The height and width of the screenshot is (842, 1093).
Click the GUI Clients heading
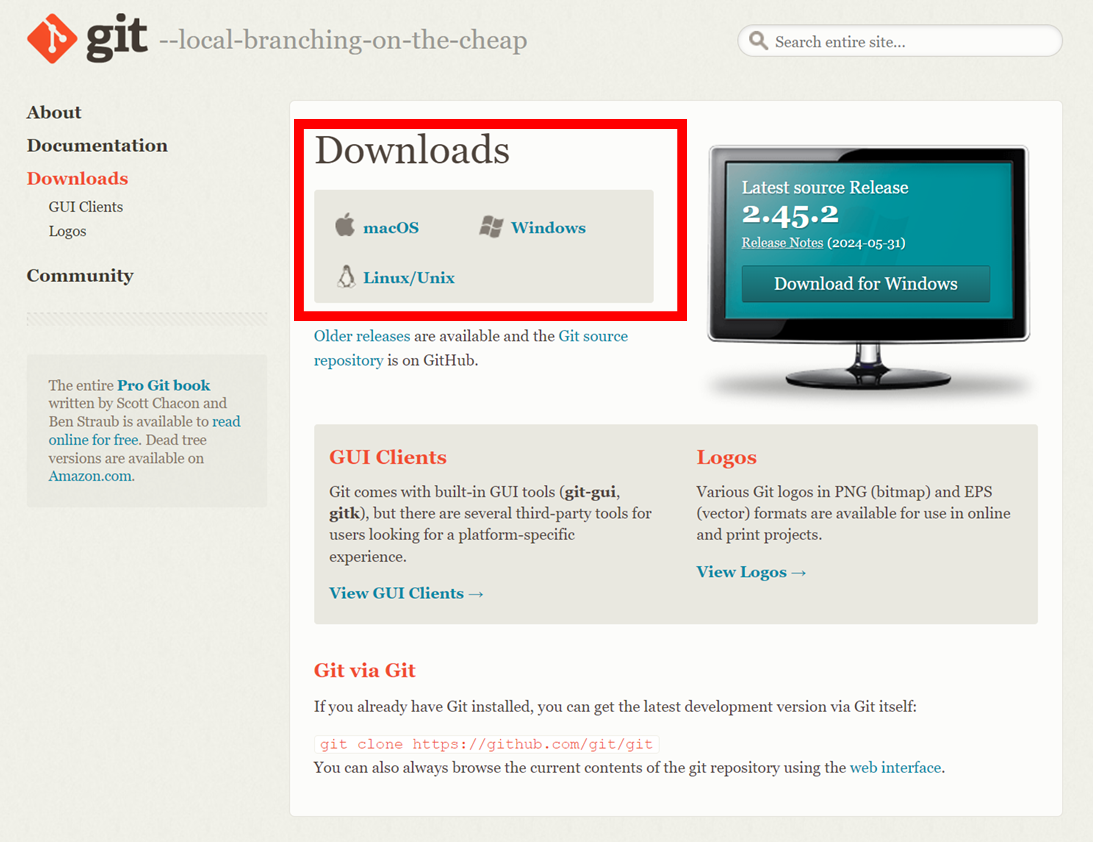(388, 457)
